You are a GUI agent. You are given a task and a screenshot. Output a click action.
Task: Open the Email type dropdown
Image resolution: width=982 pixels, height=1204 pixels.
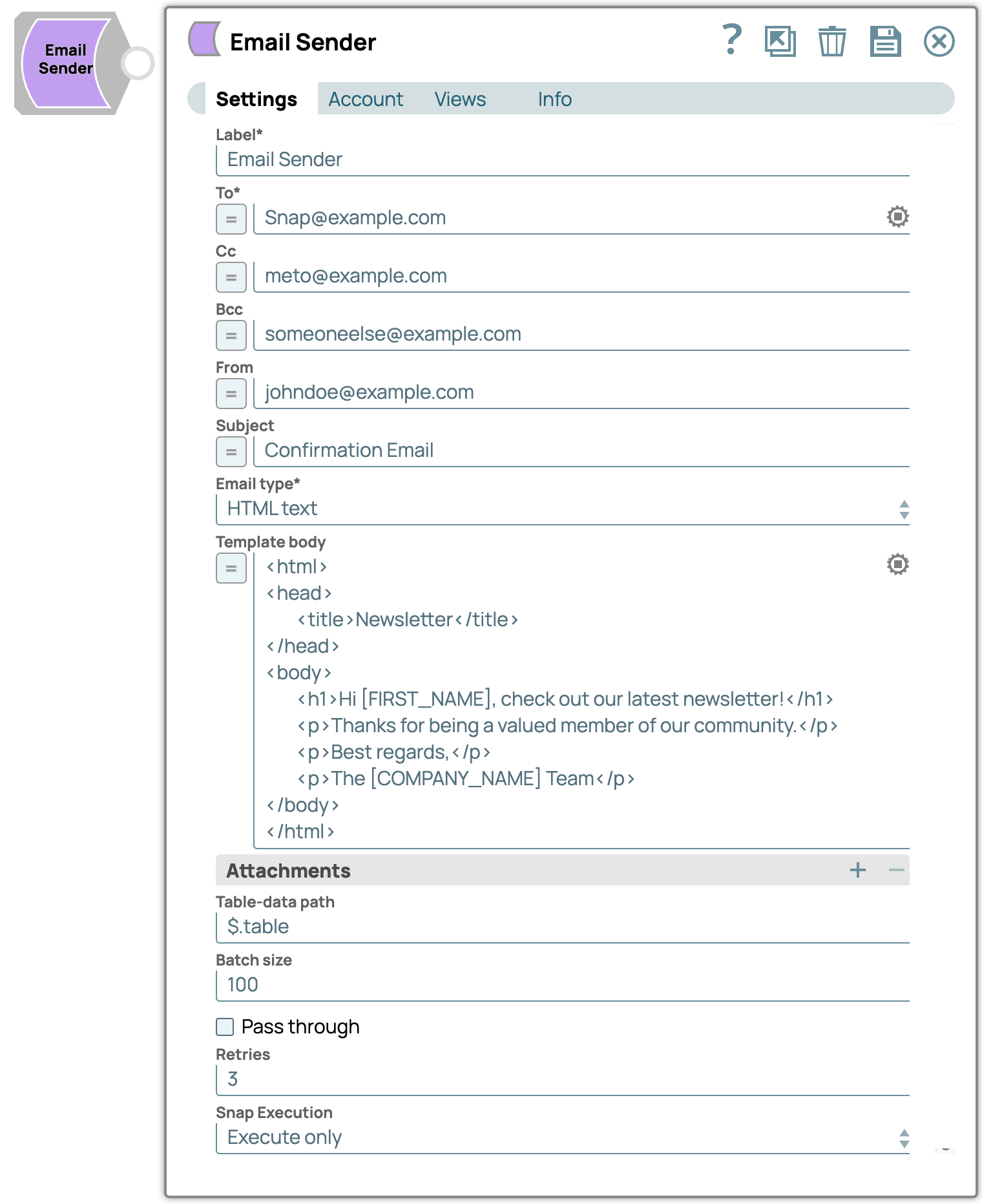point(562,509)
